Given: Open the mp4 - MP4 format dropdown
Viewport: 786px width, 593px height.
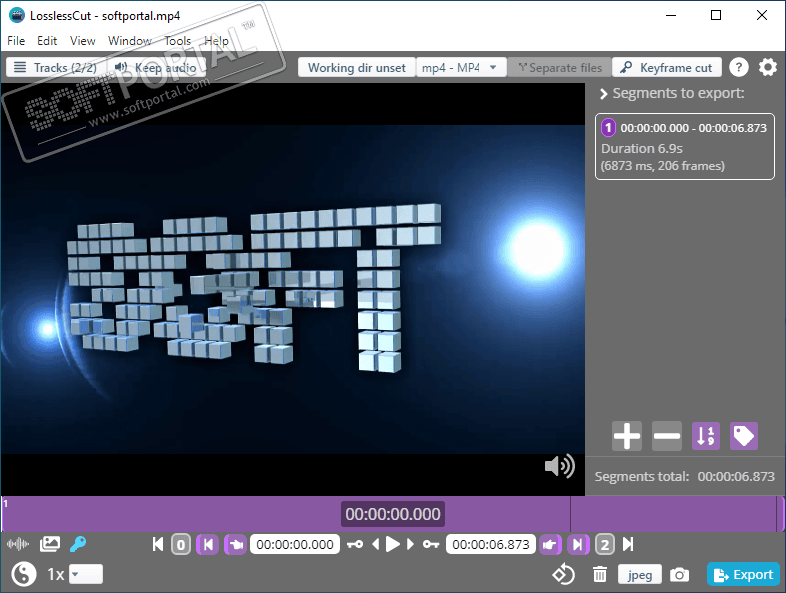Looking at the screenshot, I should 461,67.
